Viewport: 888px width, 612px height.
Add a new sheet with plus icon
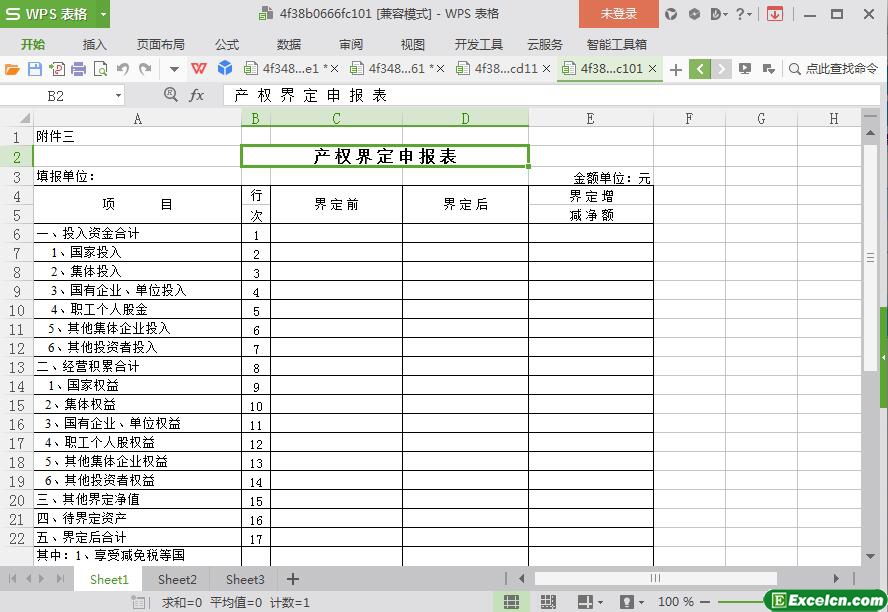coord(292,579)
